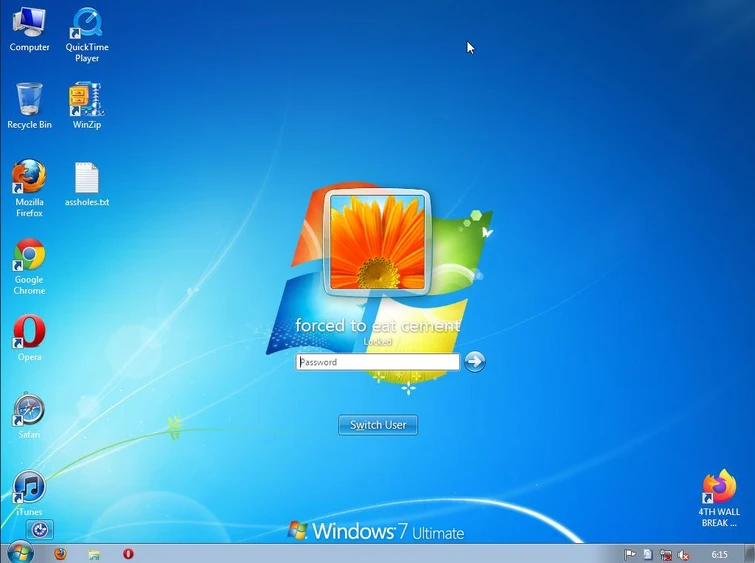The image size is (755, 563).
Task: Open the iTunes desktop shortcut
Action: pos(29,493)
